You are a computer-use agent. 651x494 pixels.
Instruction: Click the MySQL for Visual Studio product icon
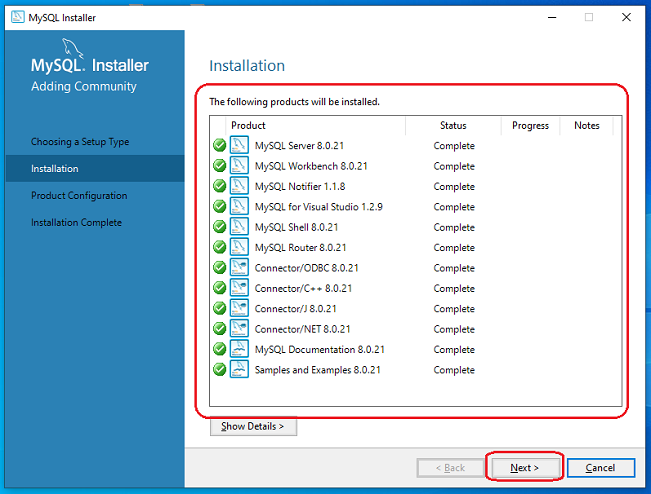click(x=239, y=206)
